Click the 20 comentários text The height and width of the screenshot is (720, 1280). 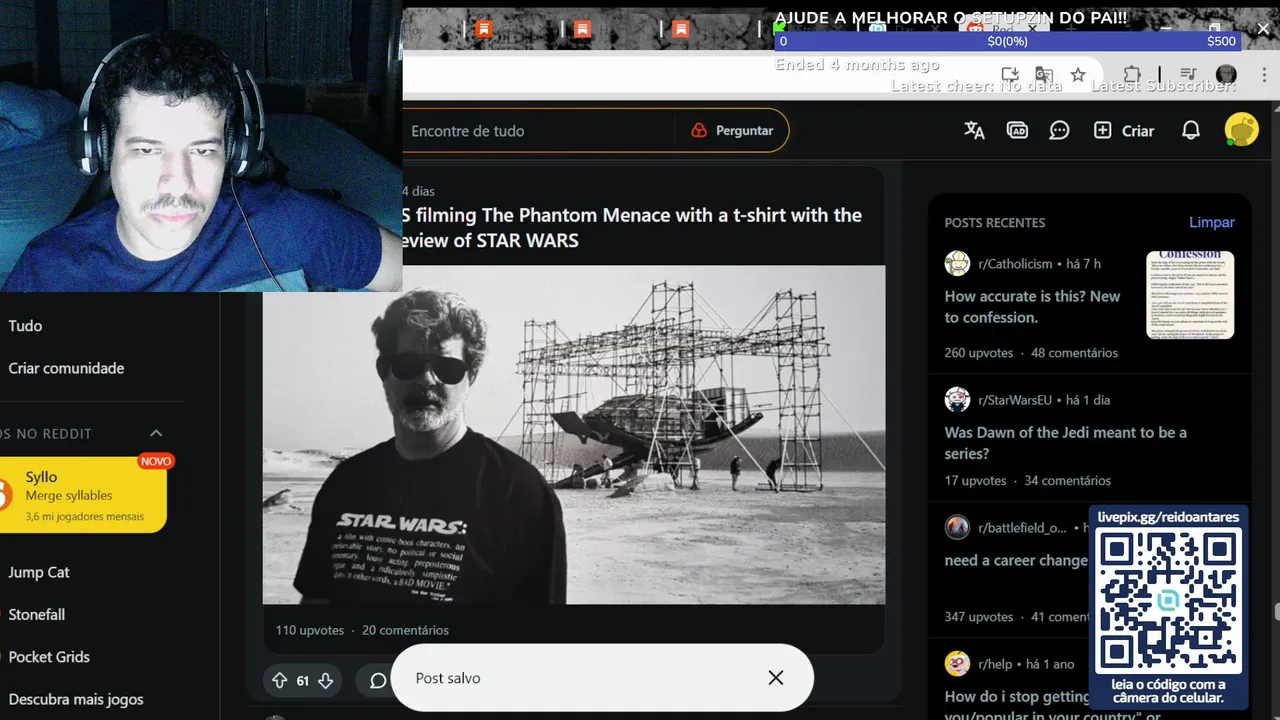click(405, 630)
